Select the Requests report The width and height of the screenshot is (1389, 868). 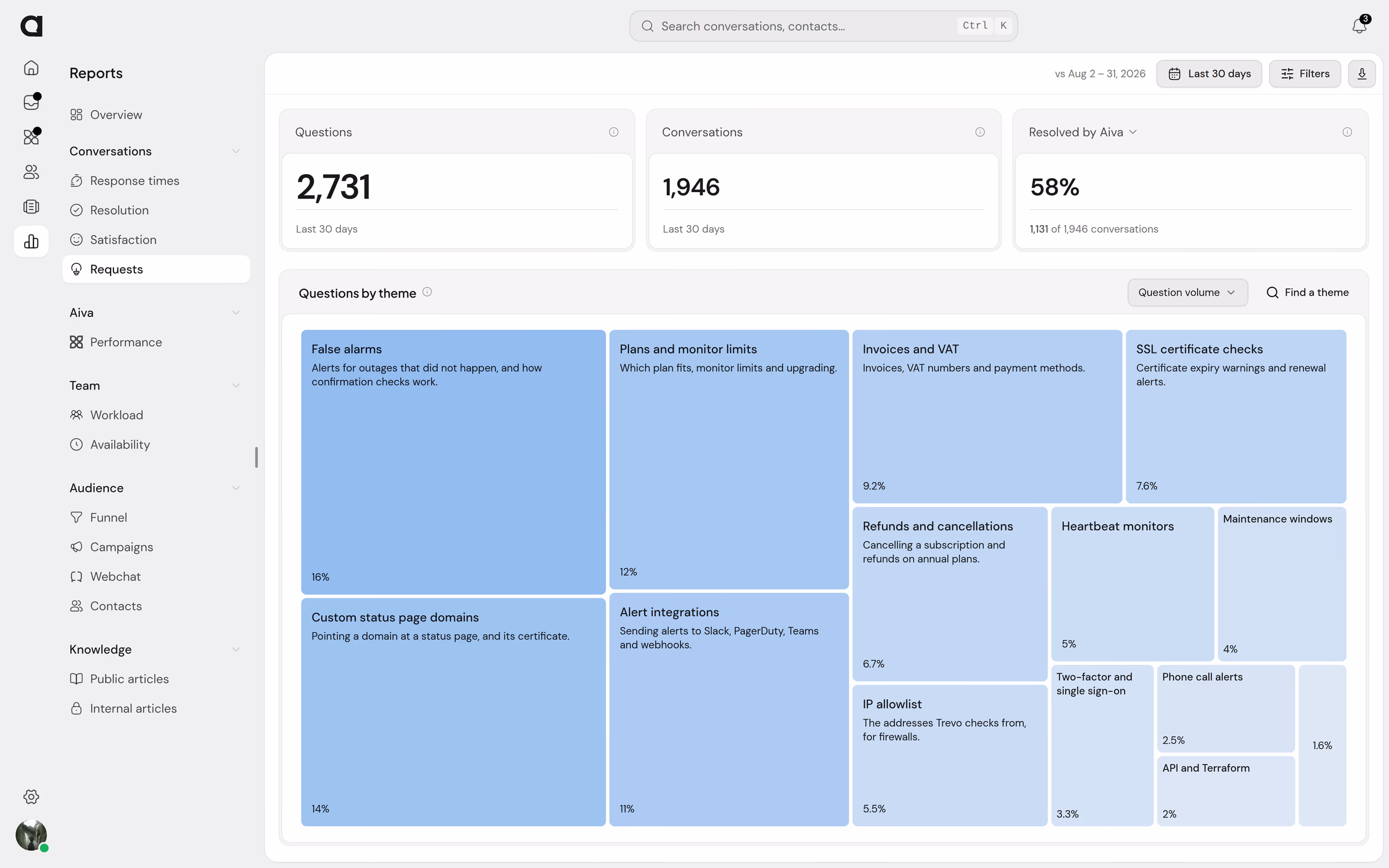156,269
